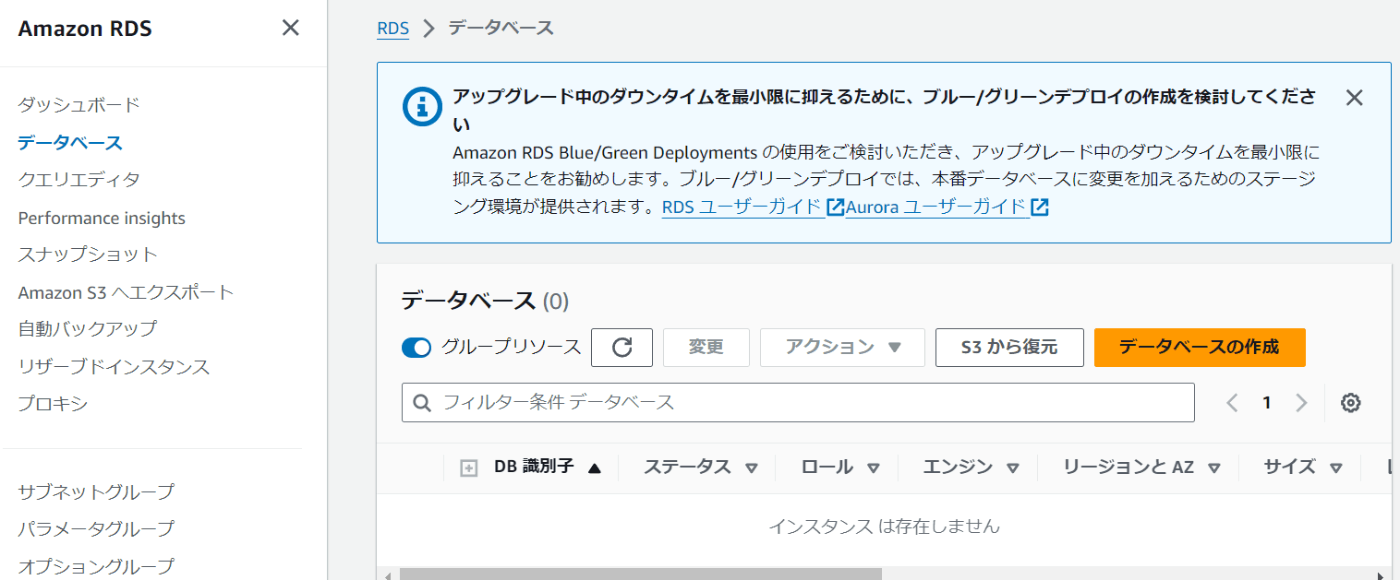
Task: Click the 変更 button
Action: tap(706, 347)
